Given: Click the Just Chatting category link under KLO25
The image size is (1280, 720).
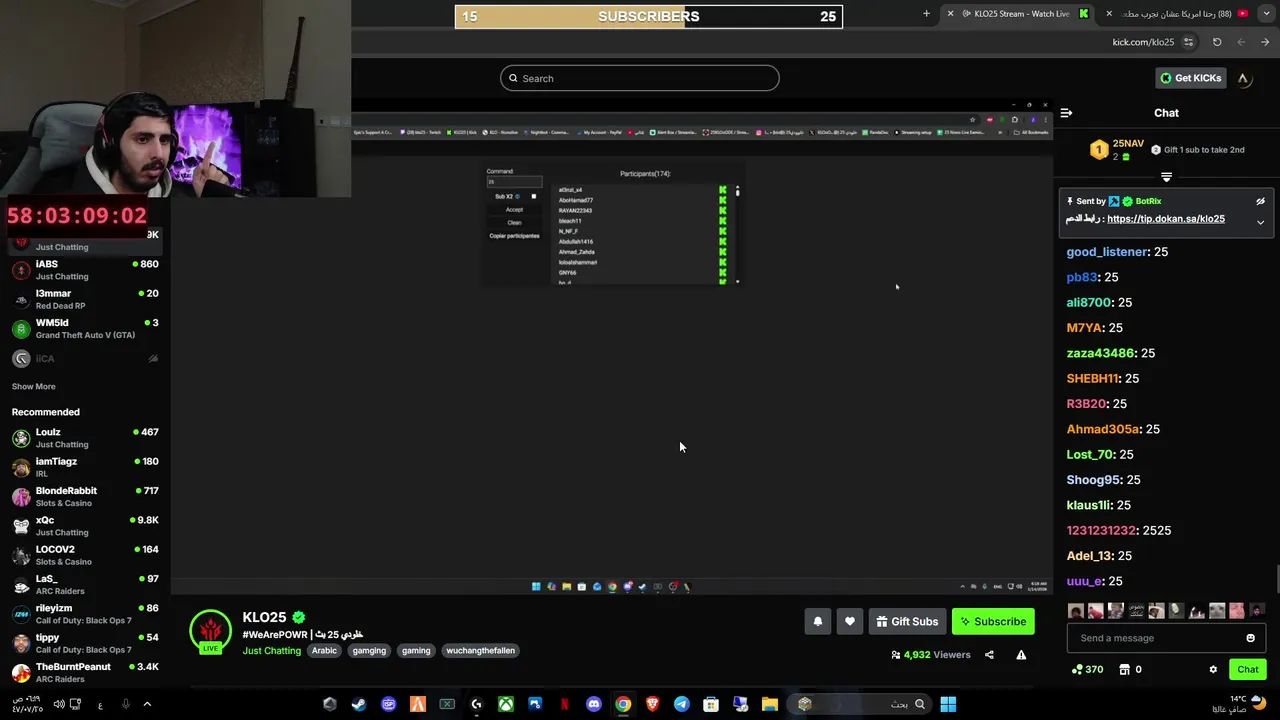Looking at the screenshot, I should [271, 651].
